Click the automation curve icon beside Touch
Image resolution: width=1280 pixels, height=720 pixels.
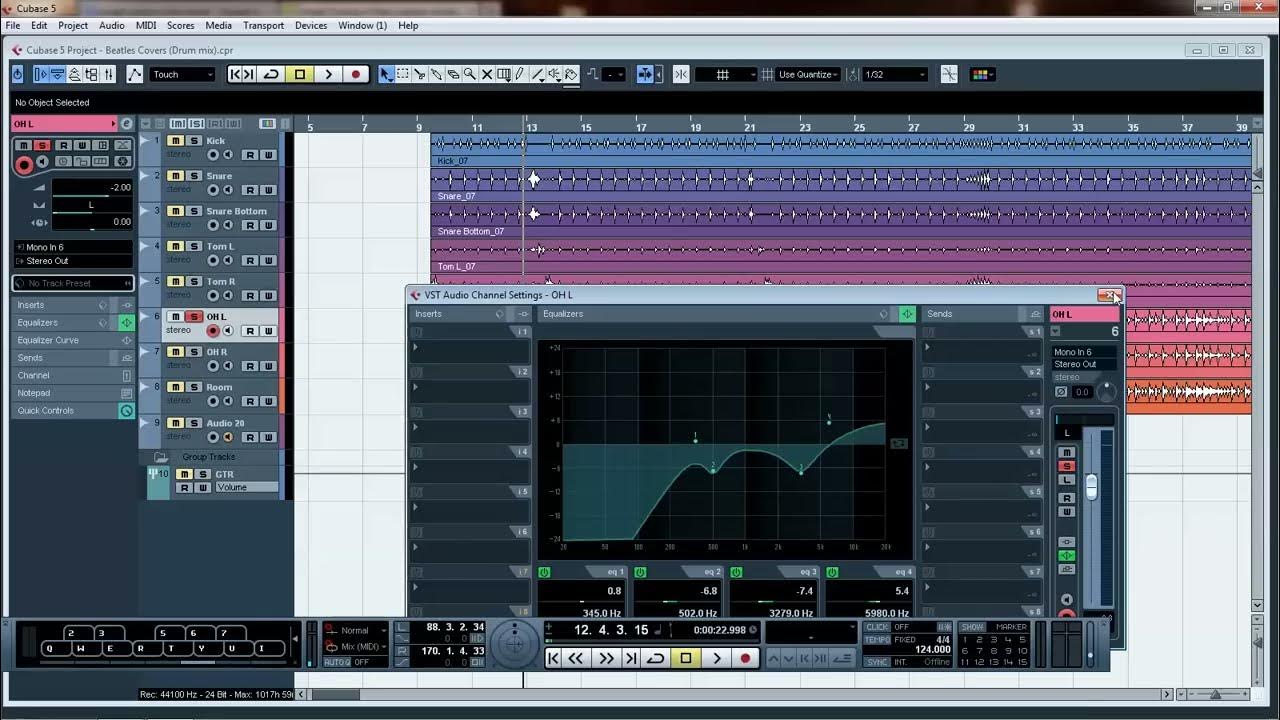tap(134, 74)
